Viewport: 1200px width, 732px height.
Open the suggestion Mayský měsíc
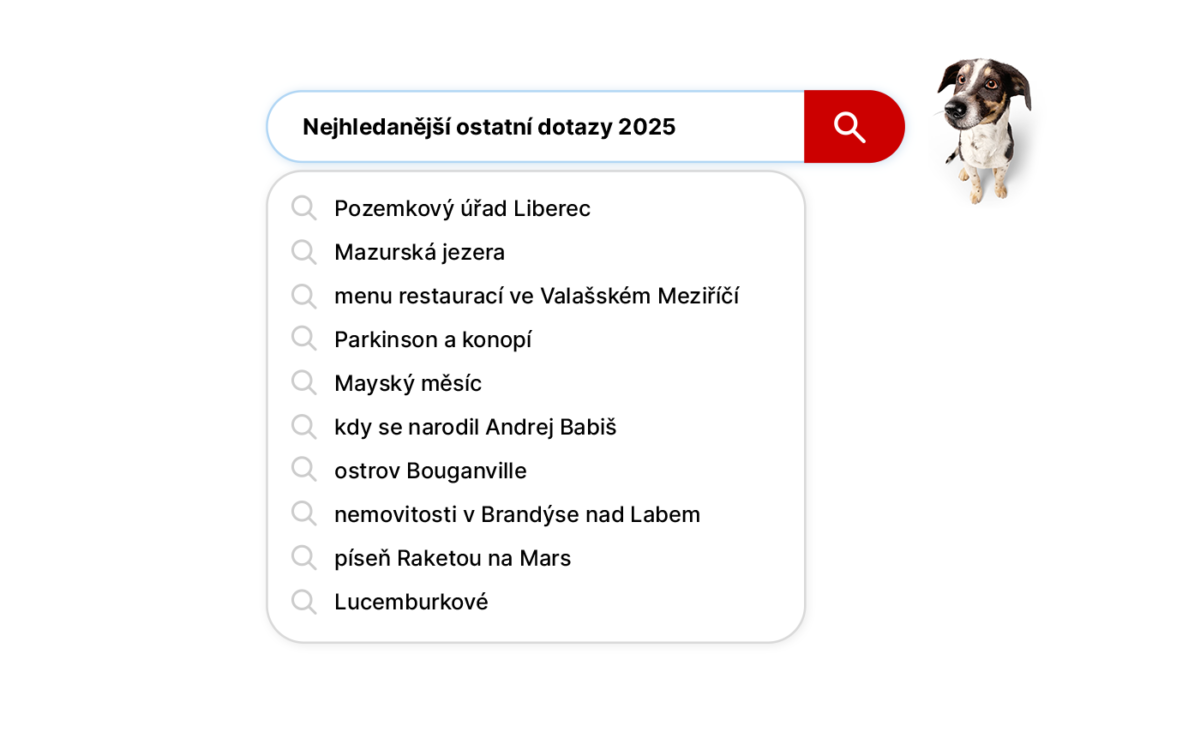408,383
